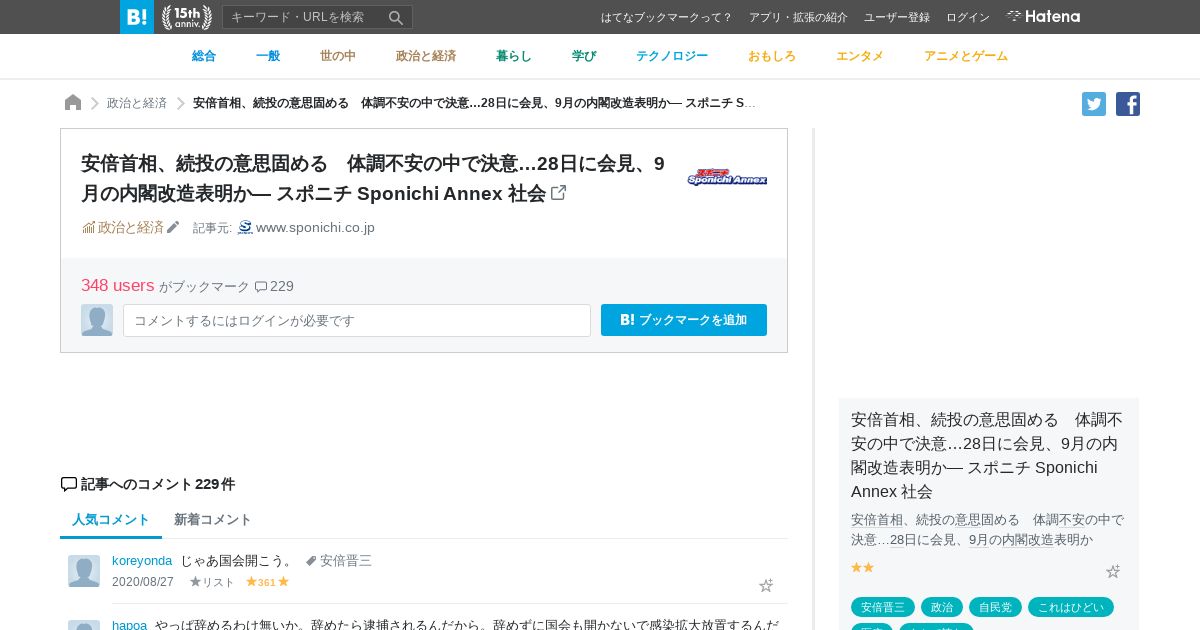Go to home via breadcrumb house icon
1200x630 pixels.
pyautogui.click(x=73, y=103)
